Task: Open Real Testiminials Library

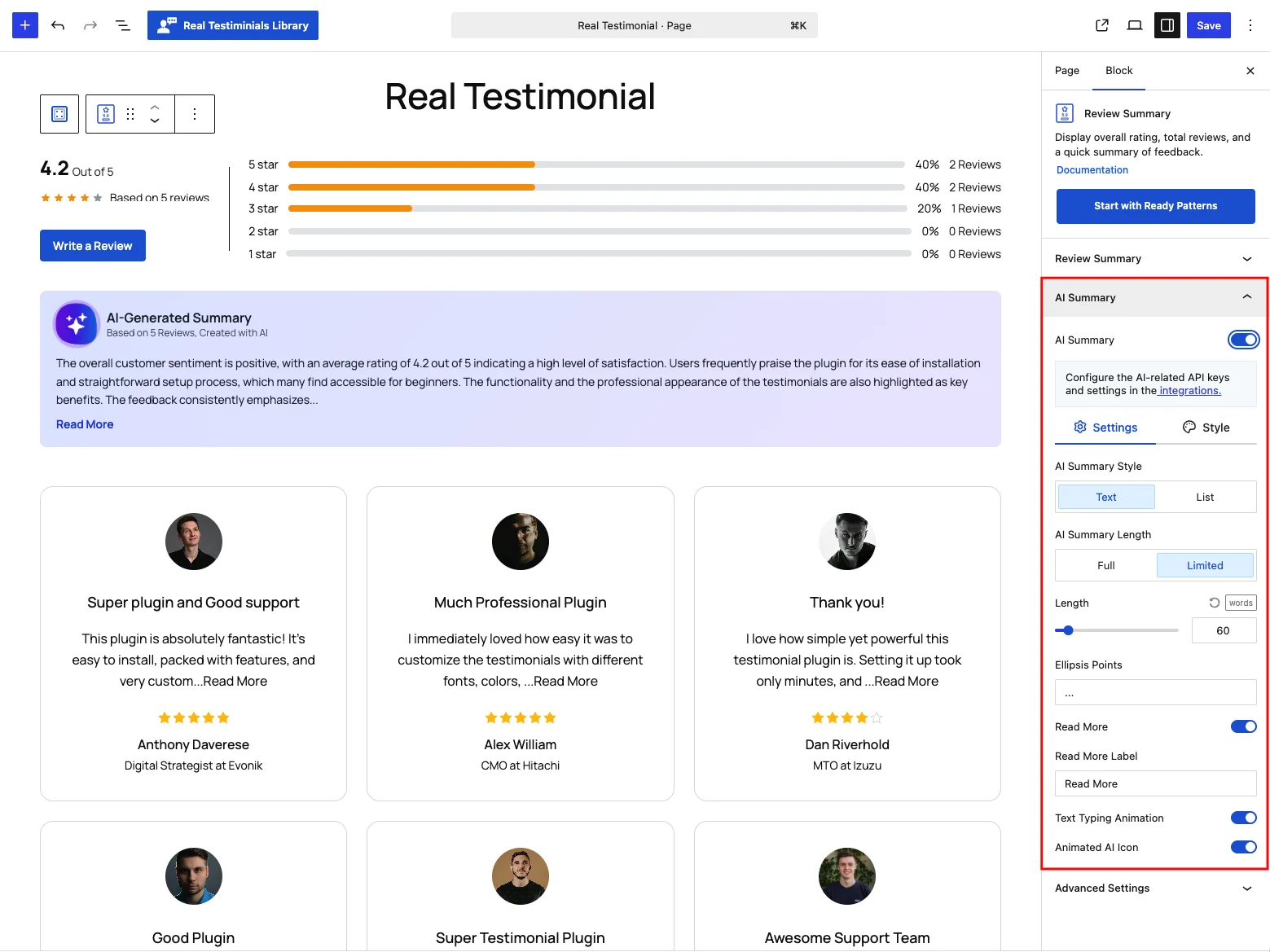Action: 233,25
